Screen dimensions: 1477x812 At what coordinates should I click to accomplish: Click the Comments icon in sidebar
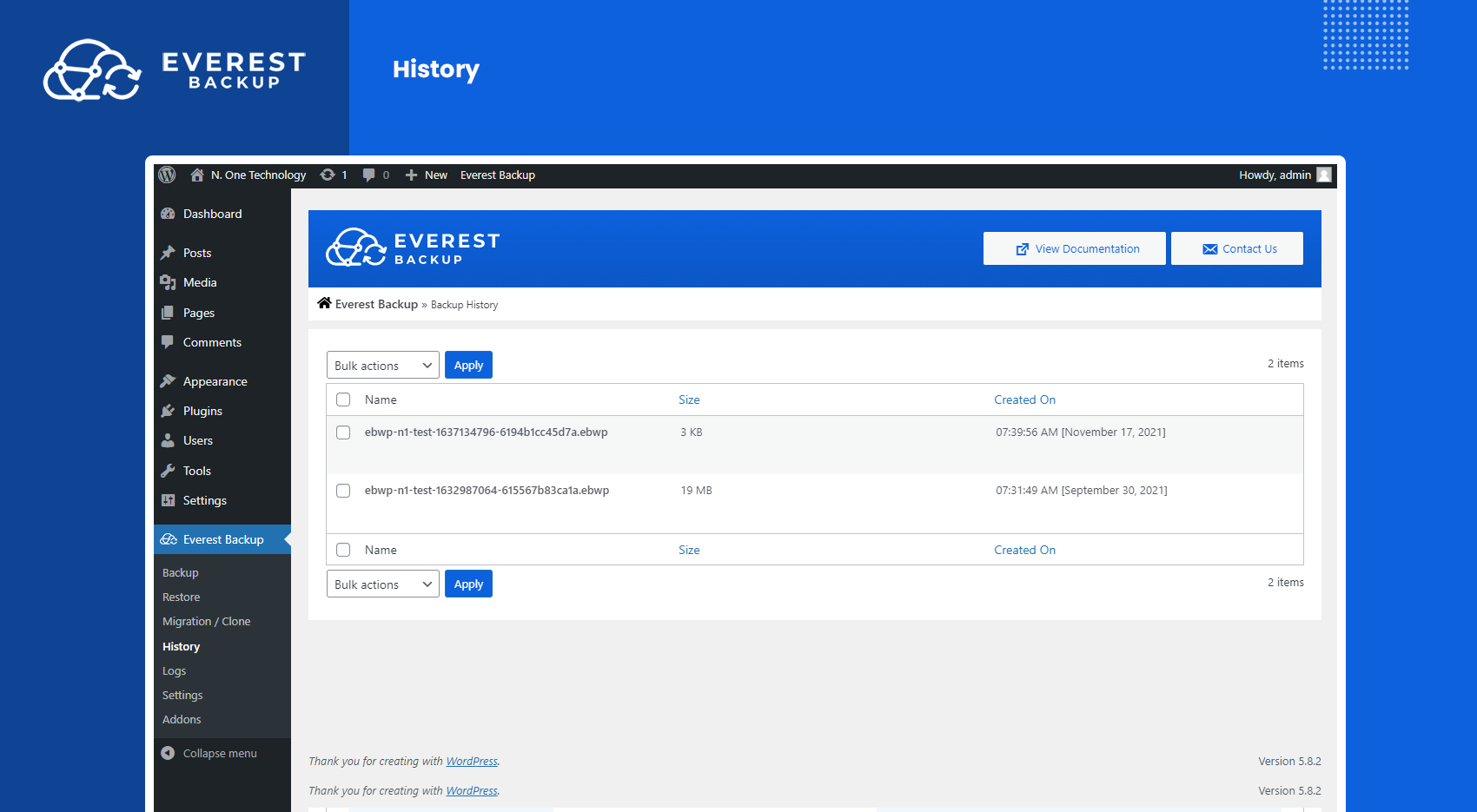(168, 342)
